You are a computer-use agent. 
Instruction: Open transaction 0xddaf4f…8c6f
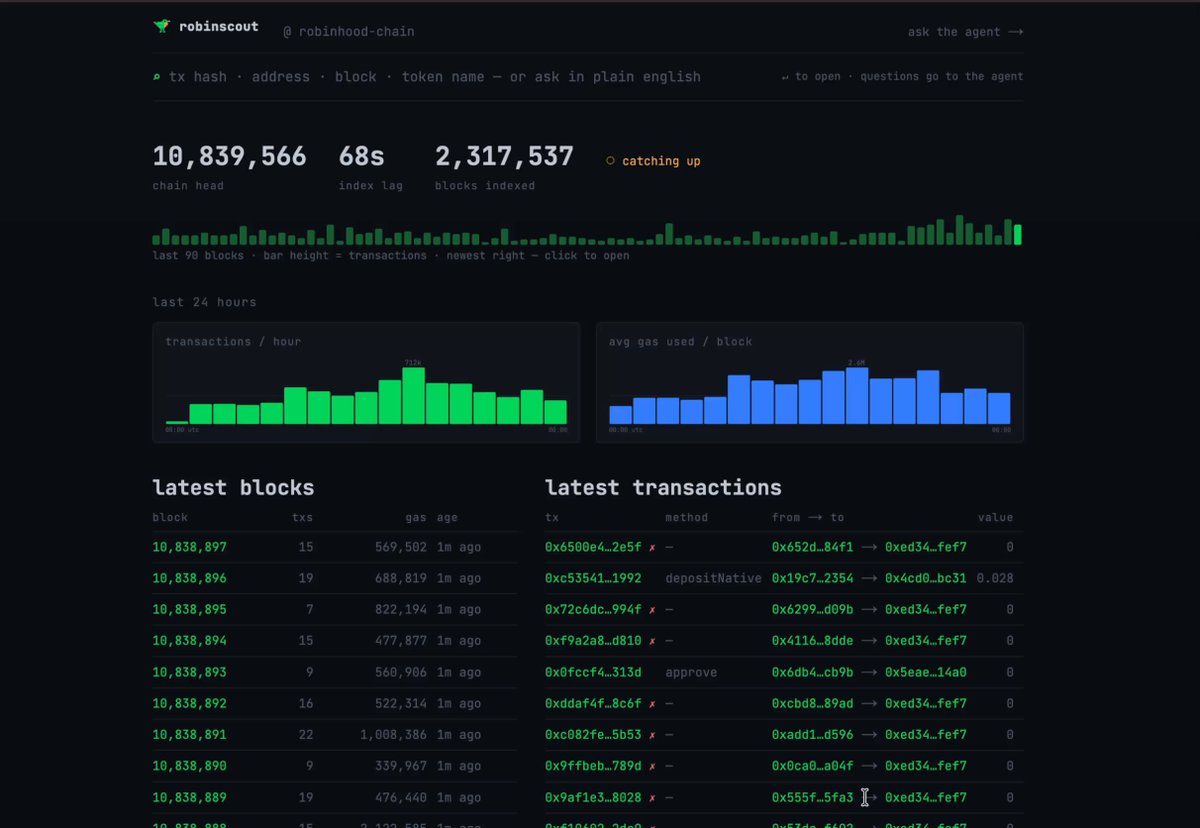[593, 703]
